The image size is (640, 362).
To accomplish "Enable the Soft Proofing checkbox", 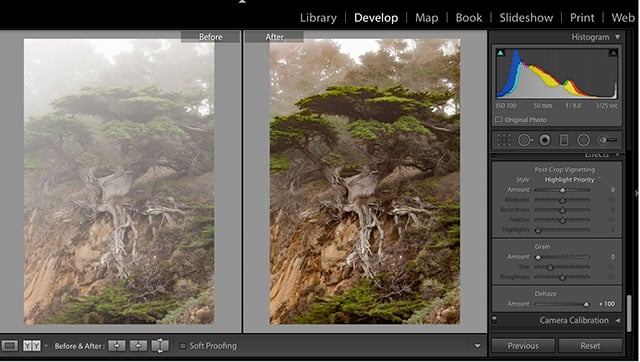I will click(x=182, y=346).
